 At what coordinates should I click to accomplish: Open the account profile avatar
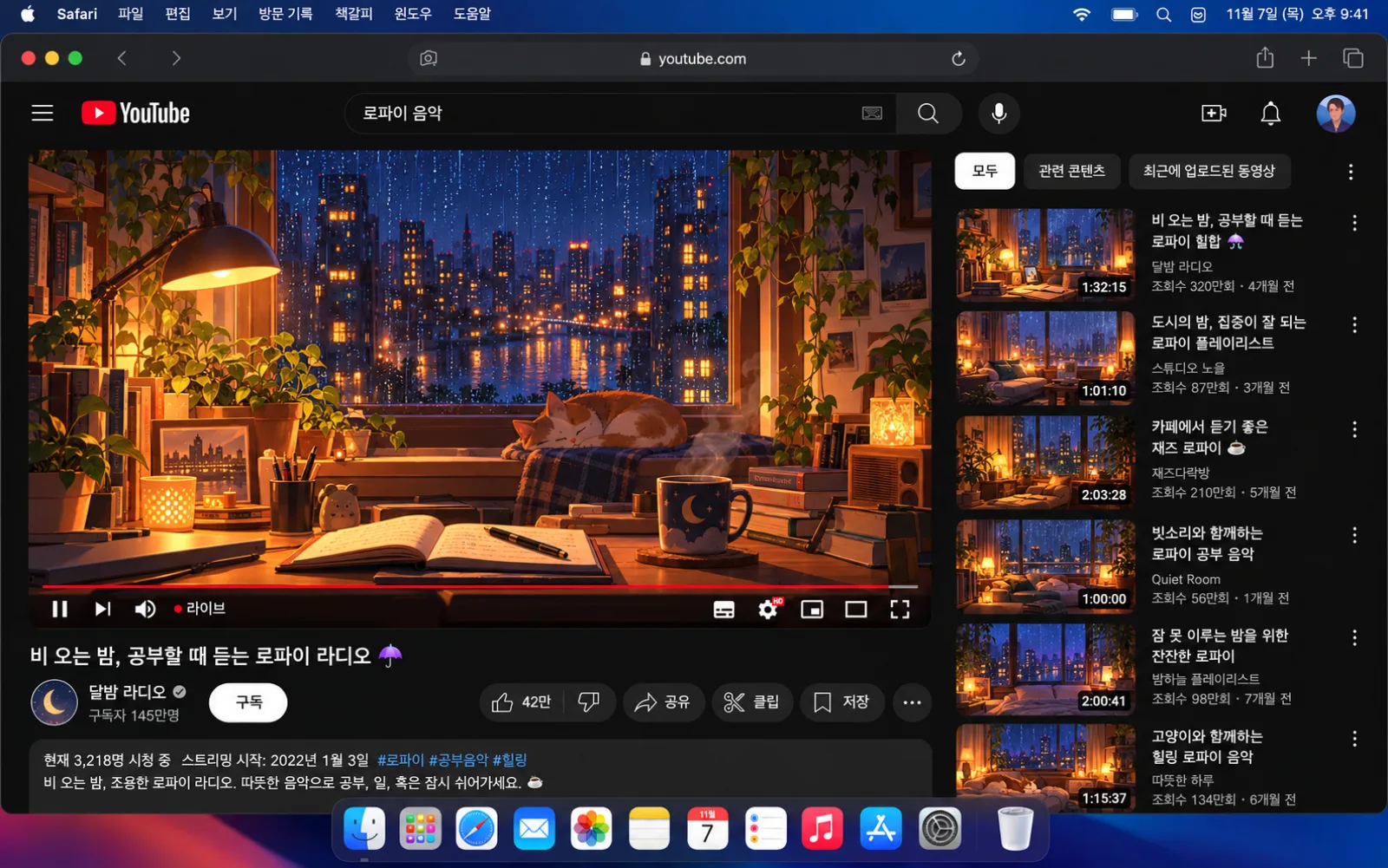click(x=1336, y=114)
